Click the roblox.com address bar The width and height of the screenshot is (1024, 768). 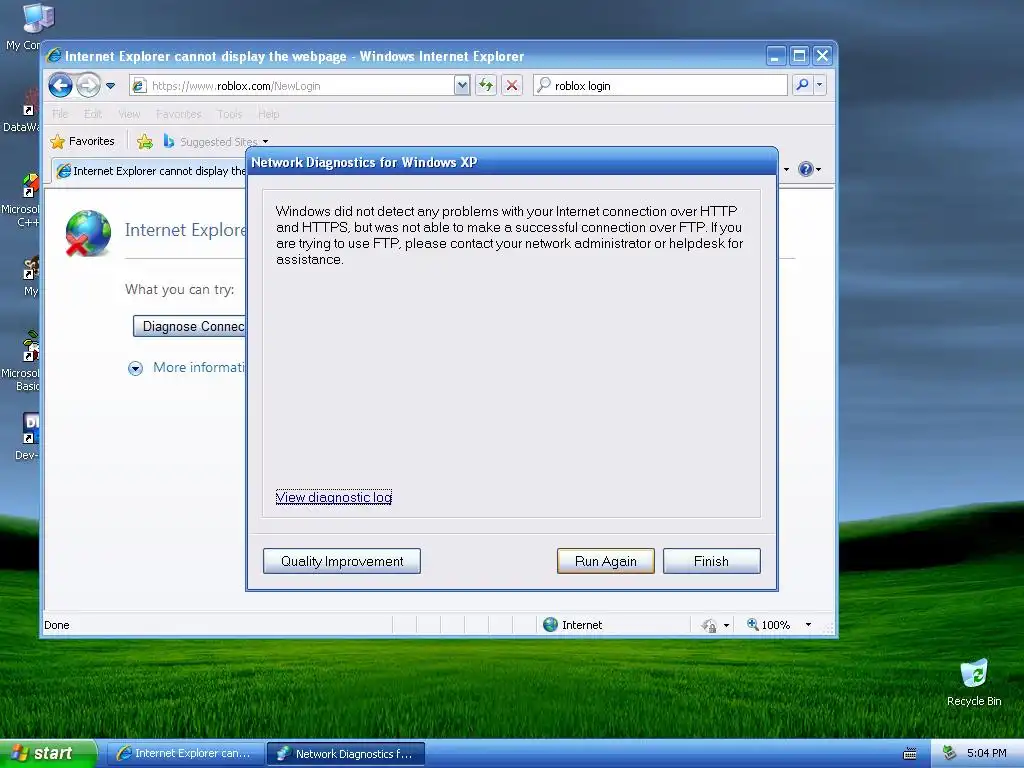tap(292, 86)
